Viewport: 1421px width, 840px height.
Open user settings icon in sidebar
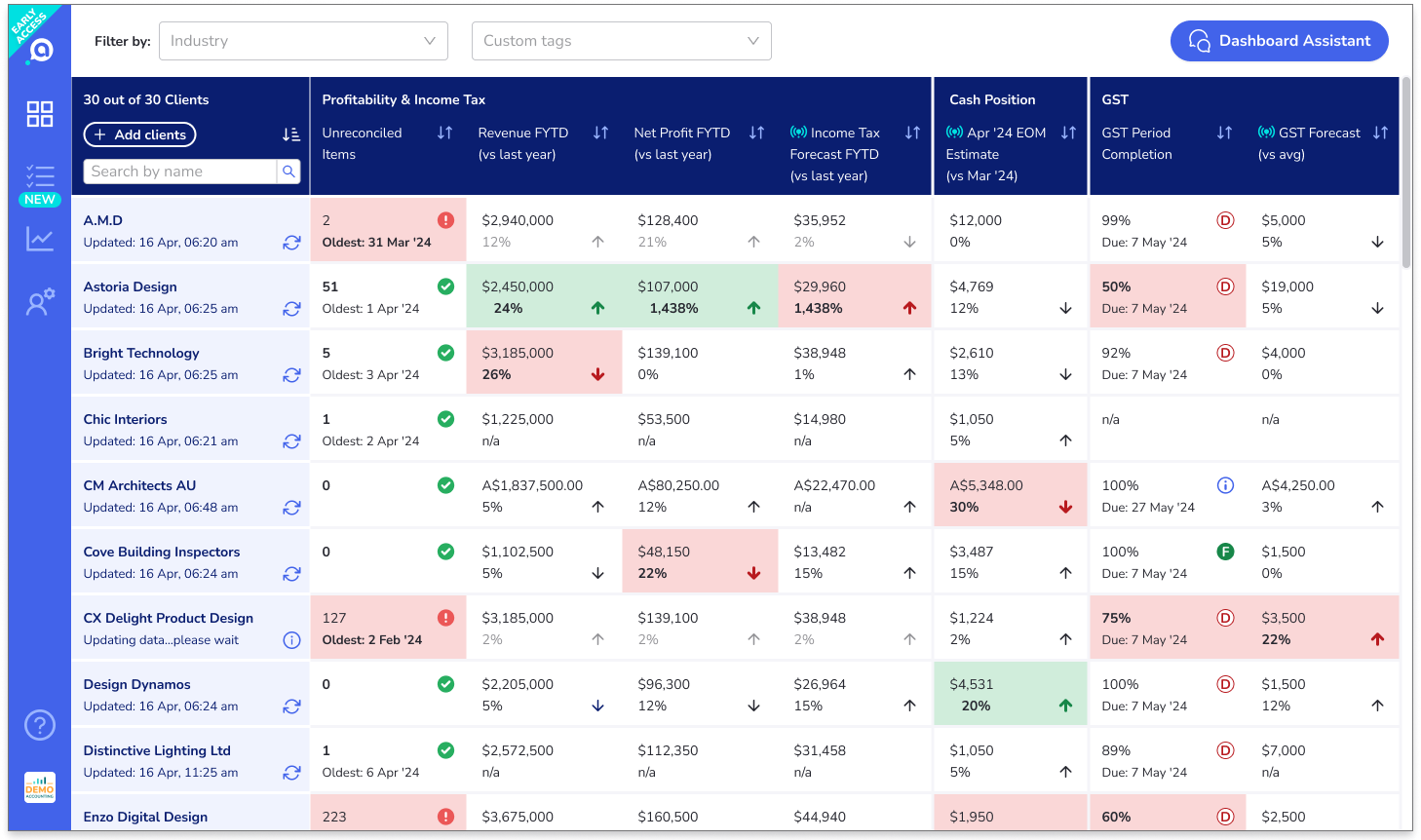[40, 302]
